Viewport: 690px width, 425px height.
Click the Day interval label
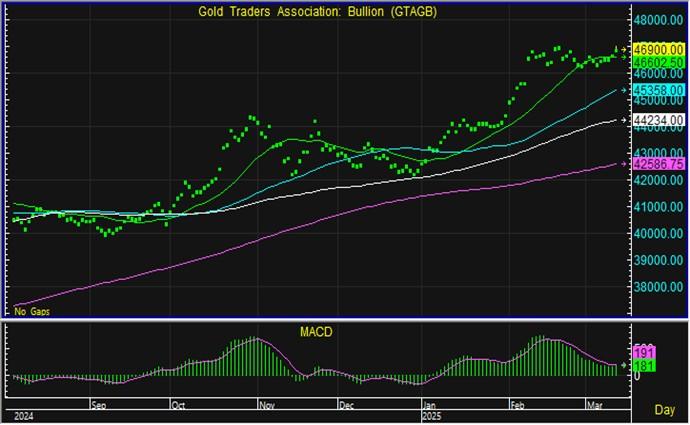tap(664, 410)
